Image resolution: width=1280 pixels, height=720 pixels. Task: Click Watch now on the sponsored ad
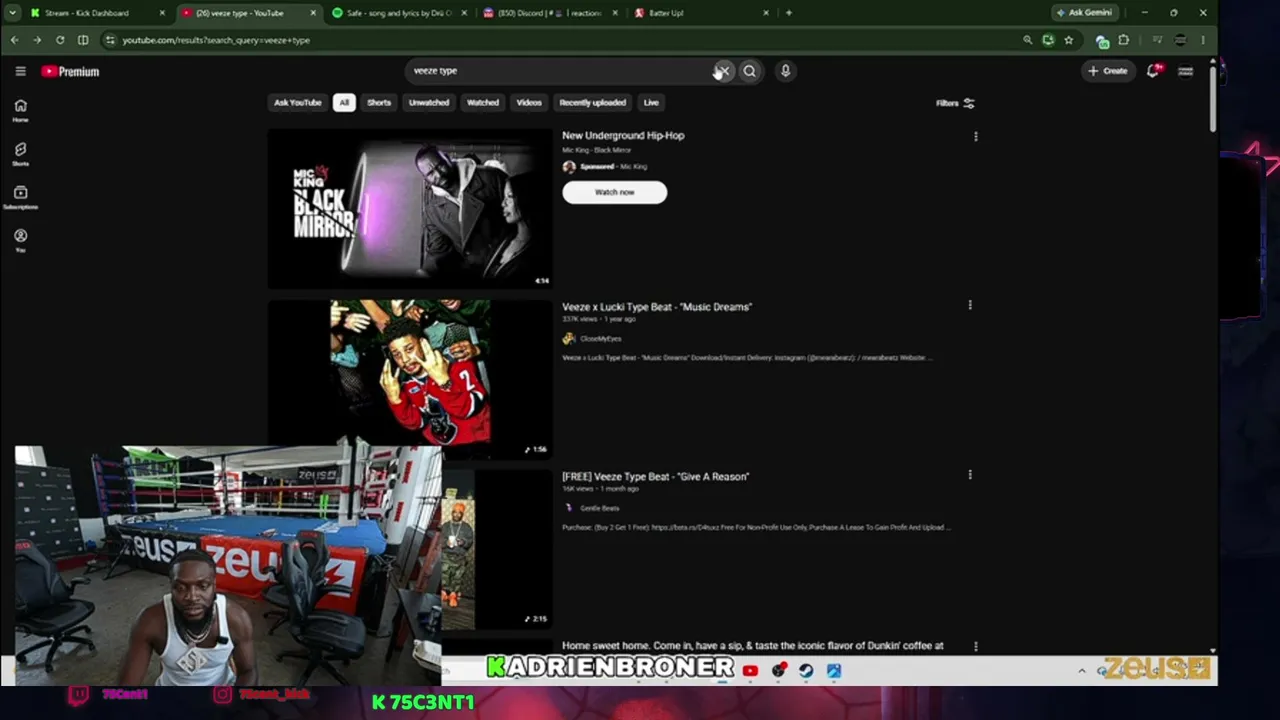(614, 192)
